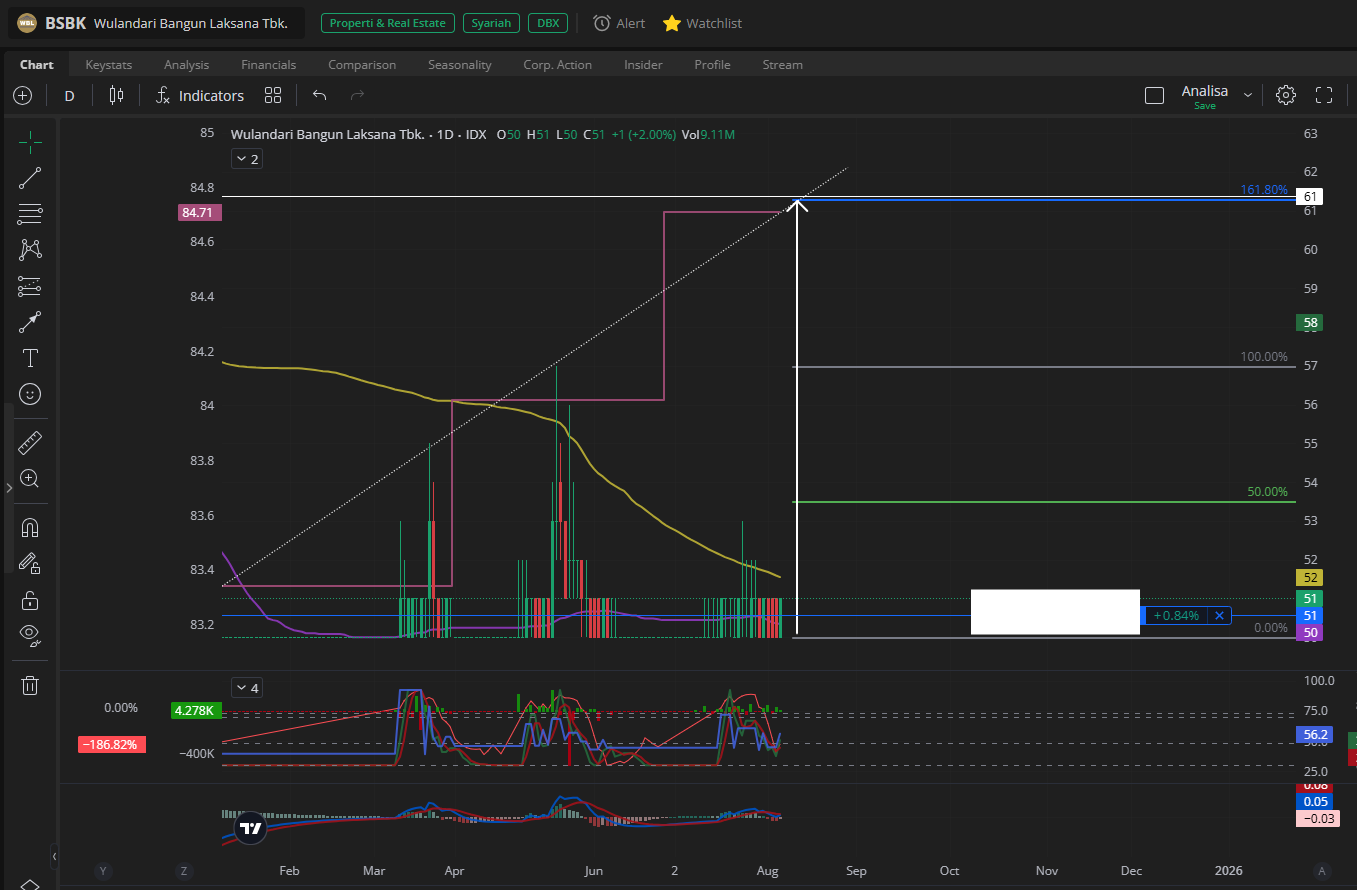This screenshot has width=1357, height=890.
Task: Click the Analisa Save layout name
Action: [x=1205, y=96]
